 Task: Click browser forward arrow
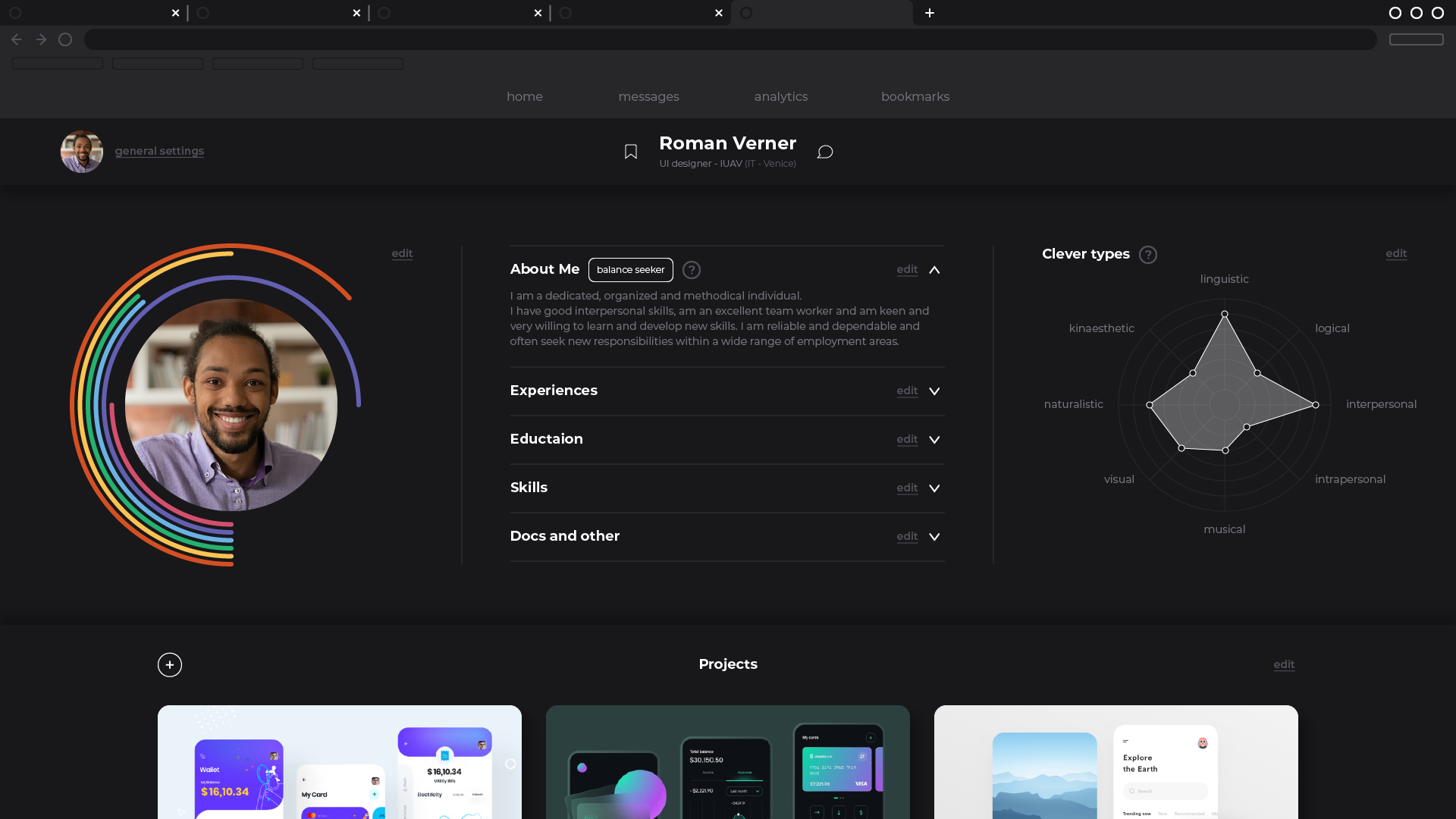[x=41, y=39]
